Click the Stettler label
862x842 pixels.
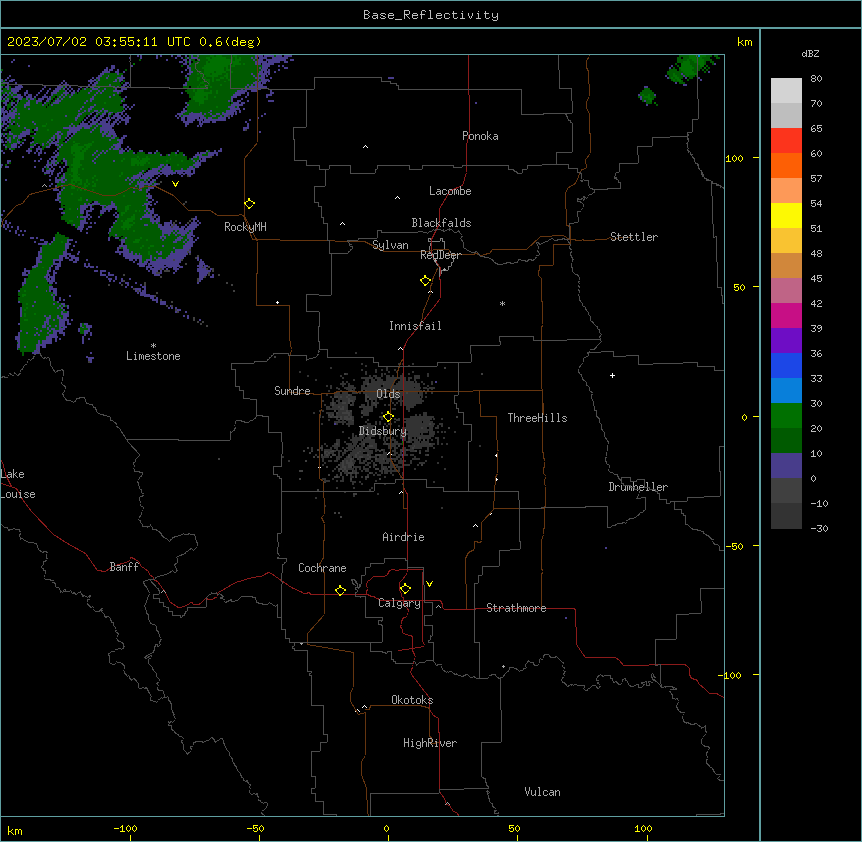click(x=634, y=237)
